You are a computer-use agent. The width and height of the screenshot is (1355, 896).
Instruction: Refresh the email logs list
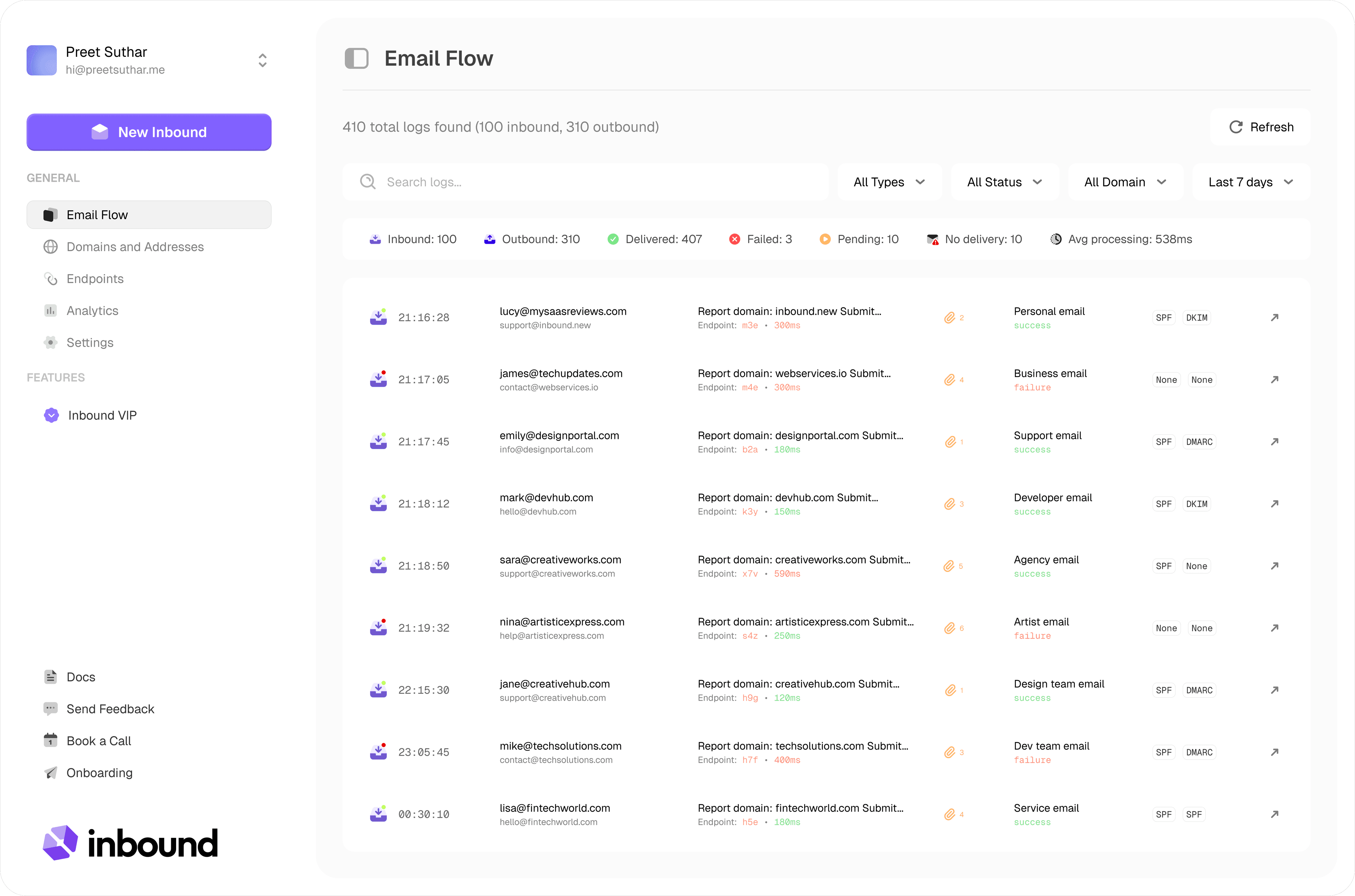pyautogui.click(x=1260, y=127)
